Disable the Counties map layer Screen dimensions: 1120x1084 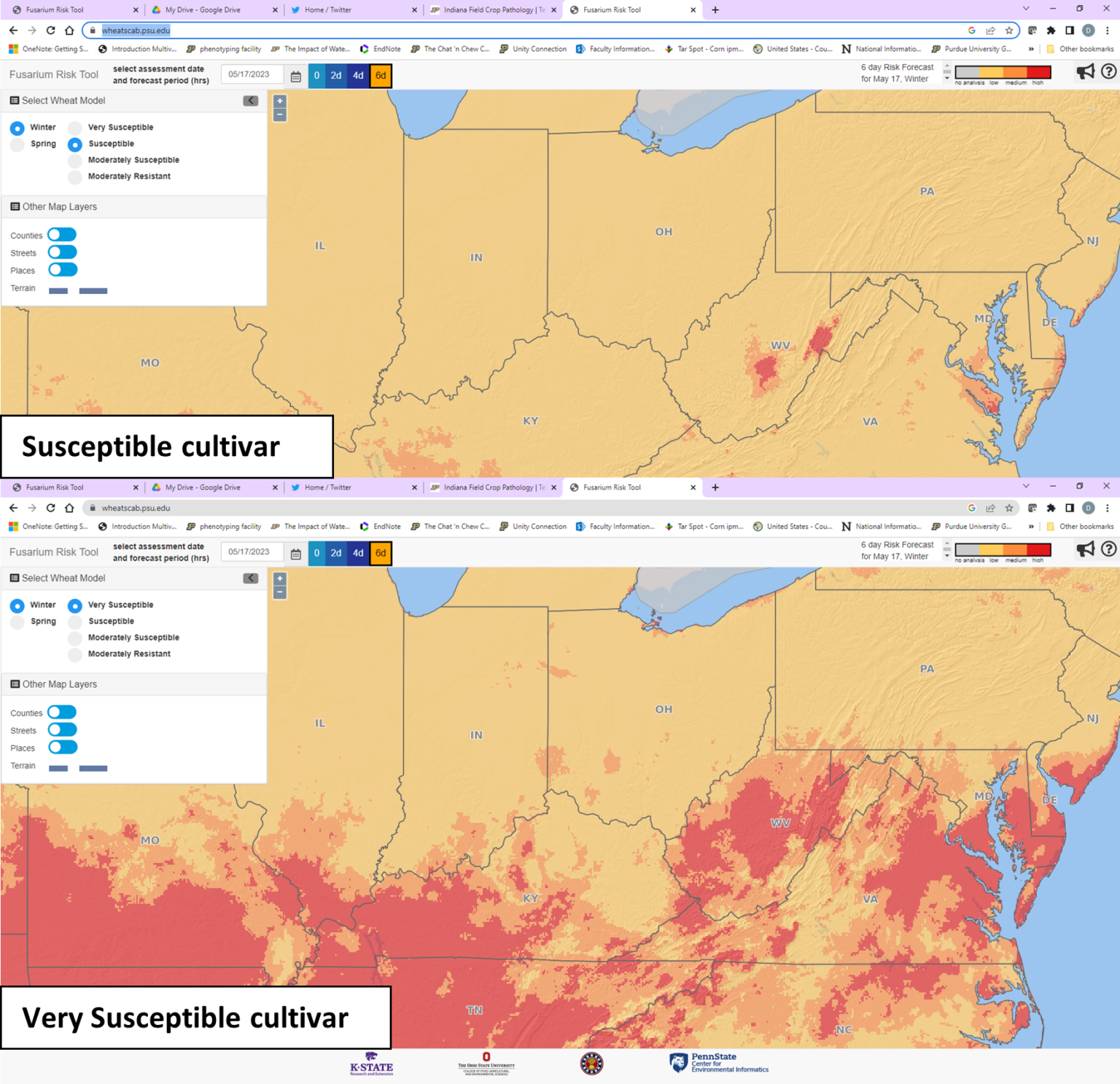(x=62, y=234)
